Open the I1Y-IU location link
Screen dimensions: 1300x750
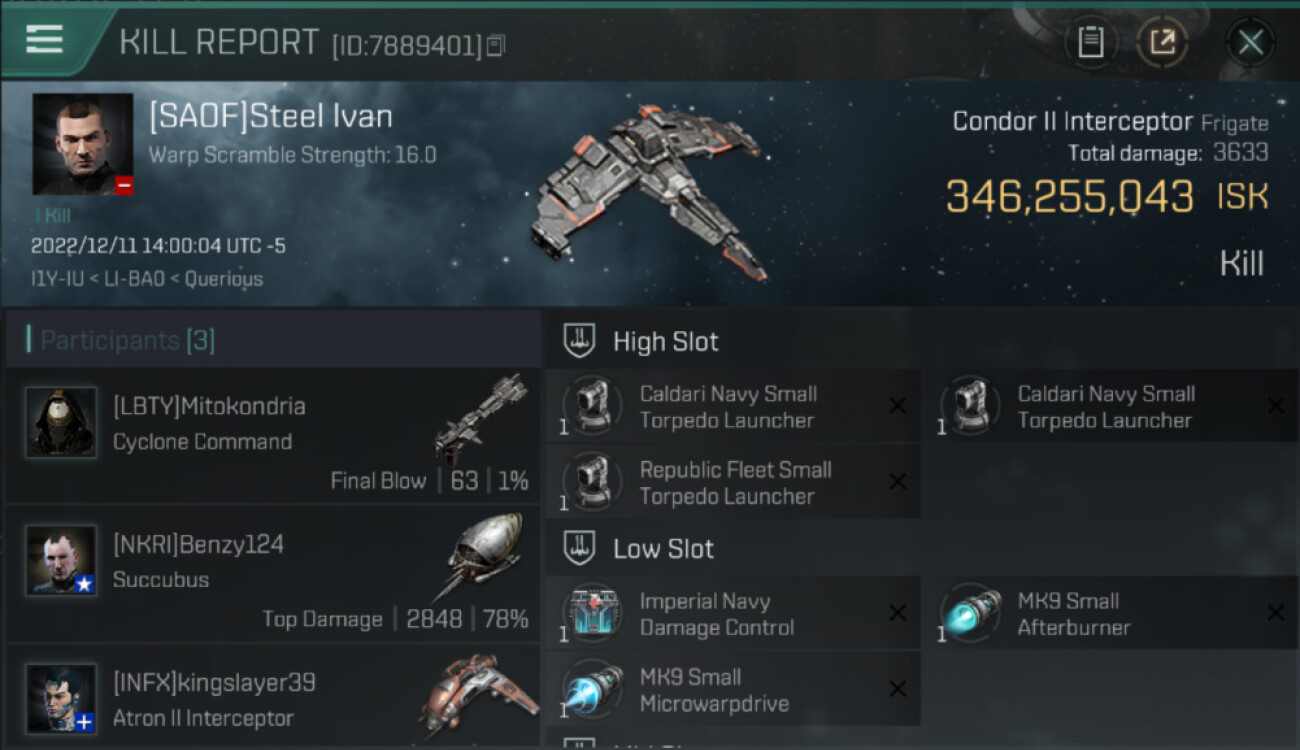[57, 279]
